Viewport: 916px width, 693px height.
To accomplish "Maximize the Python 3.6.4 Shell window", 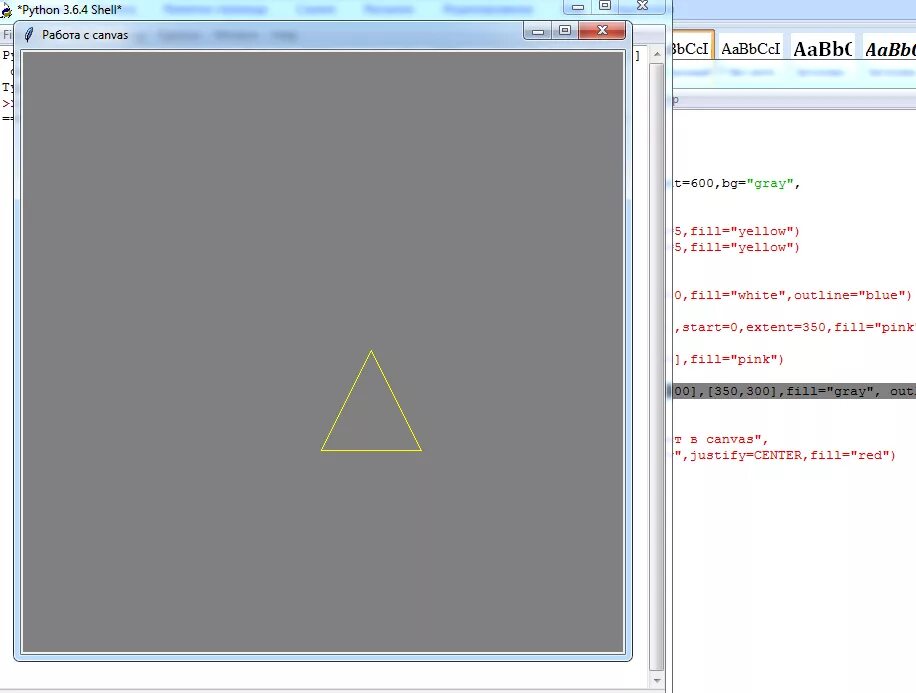I will (605, 6).
